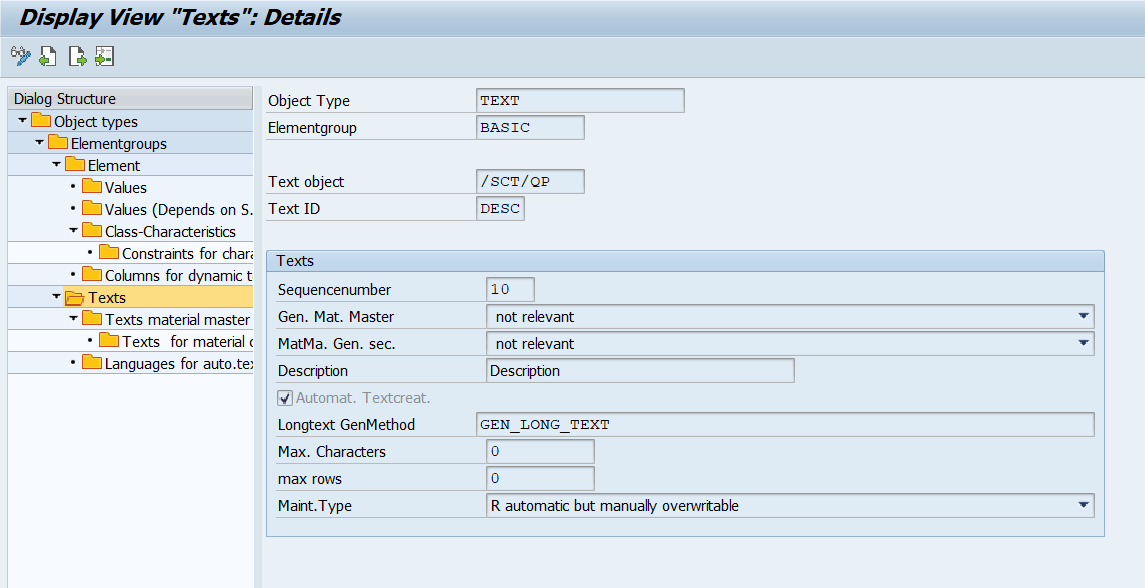
Task: Select the open Texts folder icon
Action: coord(75,298)
